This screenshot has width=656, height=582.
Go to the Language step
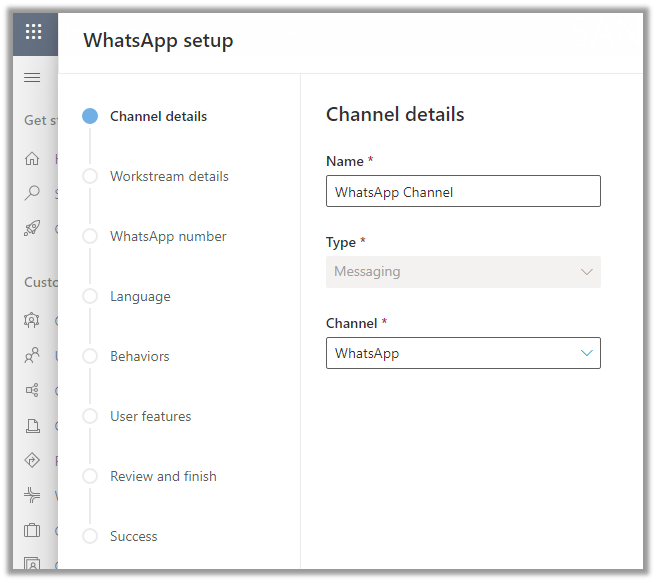tap(140, 296)
